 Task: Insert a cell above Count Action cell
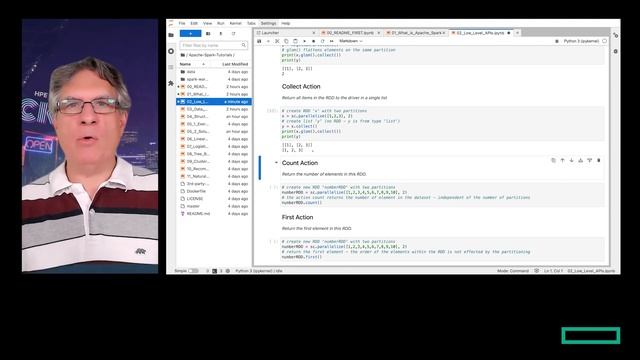coord(580,160)
